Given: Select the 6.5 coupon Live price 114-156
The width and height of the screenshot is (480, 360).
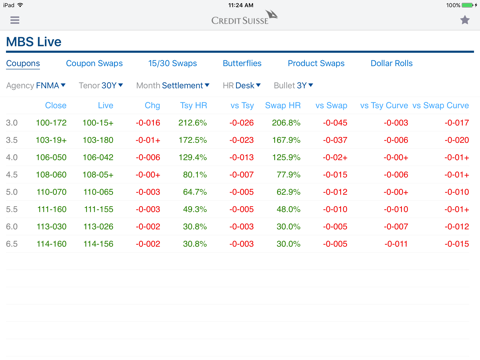Looking at the screenshot, I should 98,244.
